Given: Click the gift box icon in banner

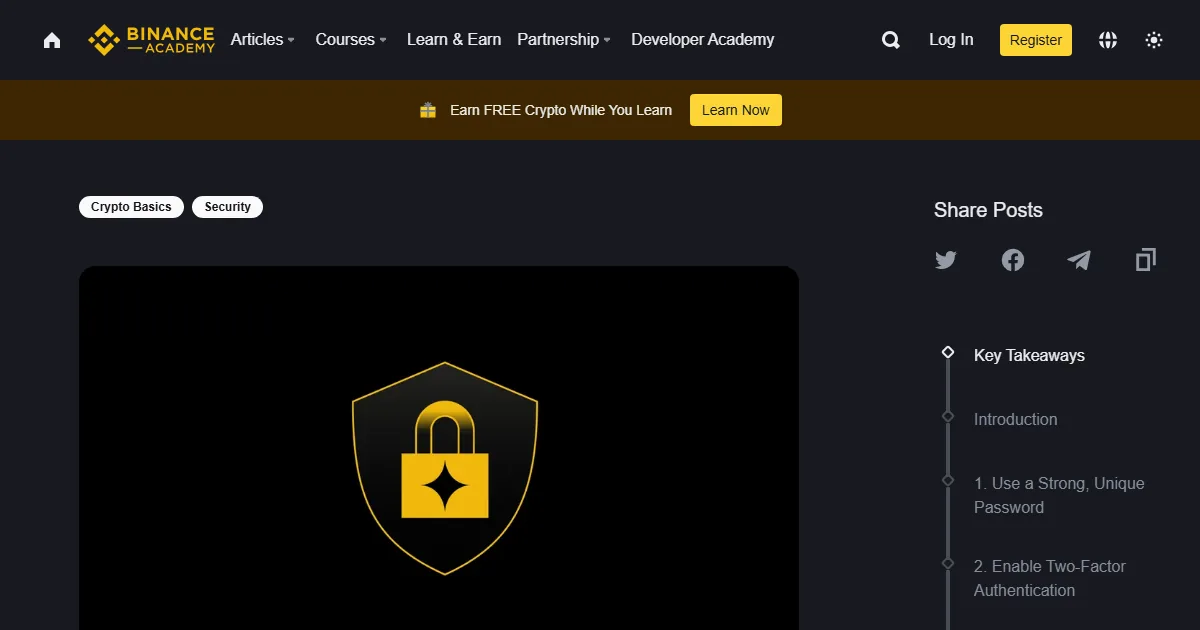Looking at the screenshot, I should point(428,110).
